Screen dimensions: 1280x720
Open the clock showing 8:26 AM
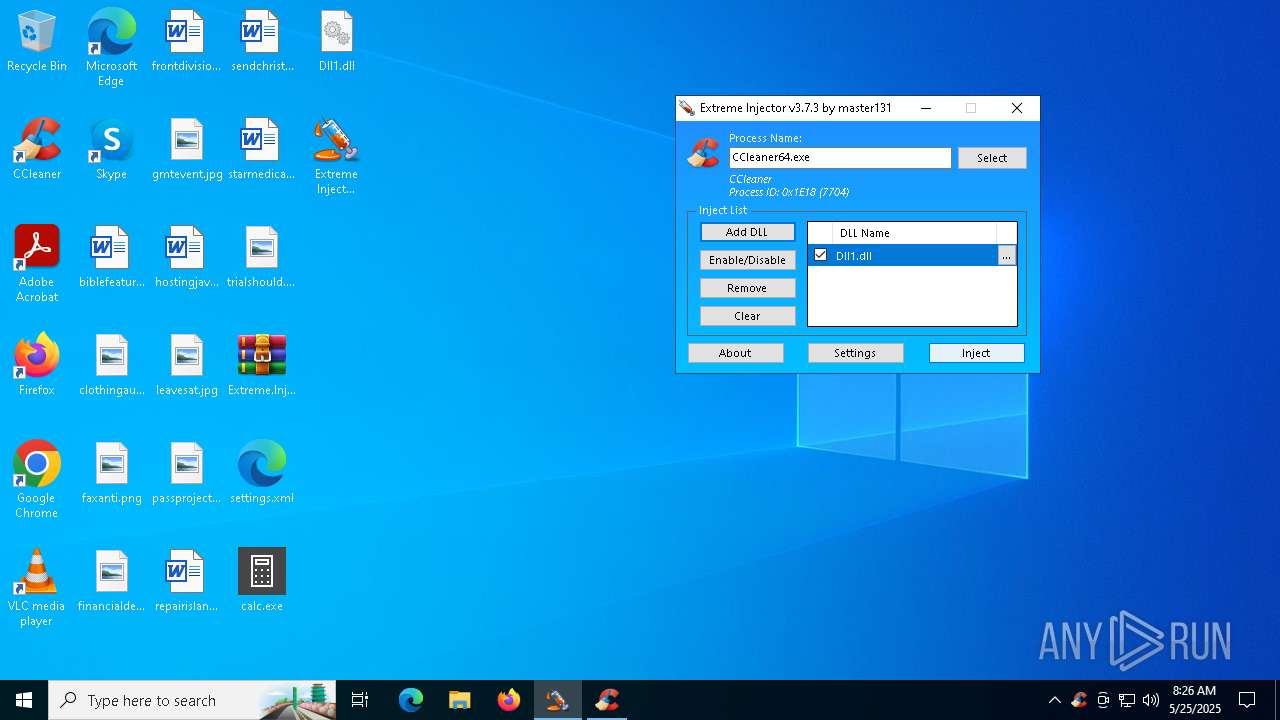click(1195, 700)
